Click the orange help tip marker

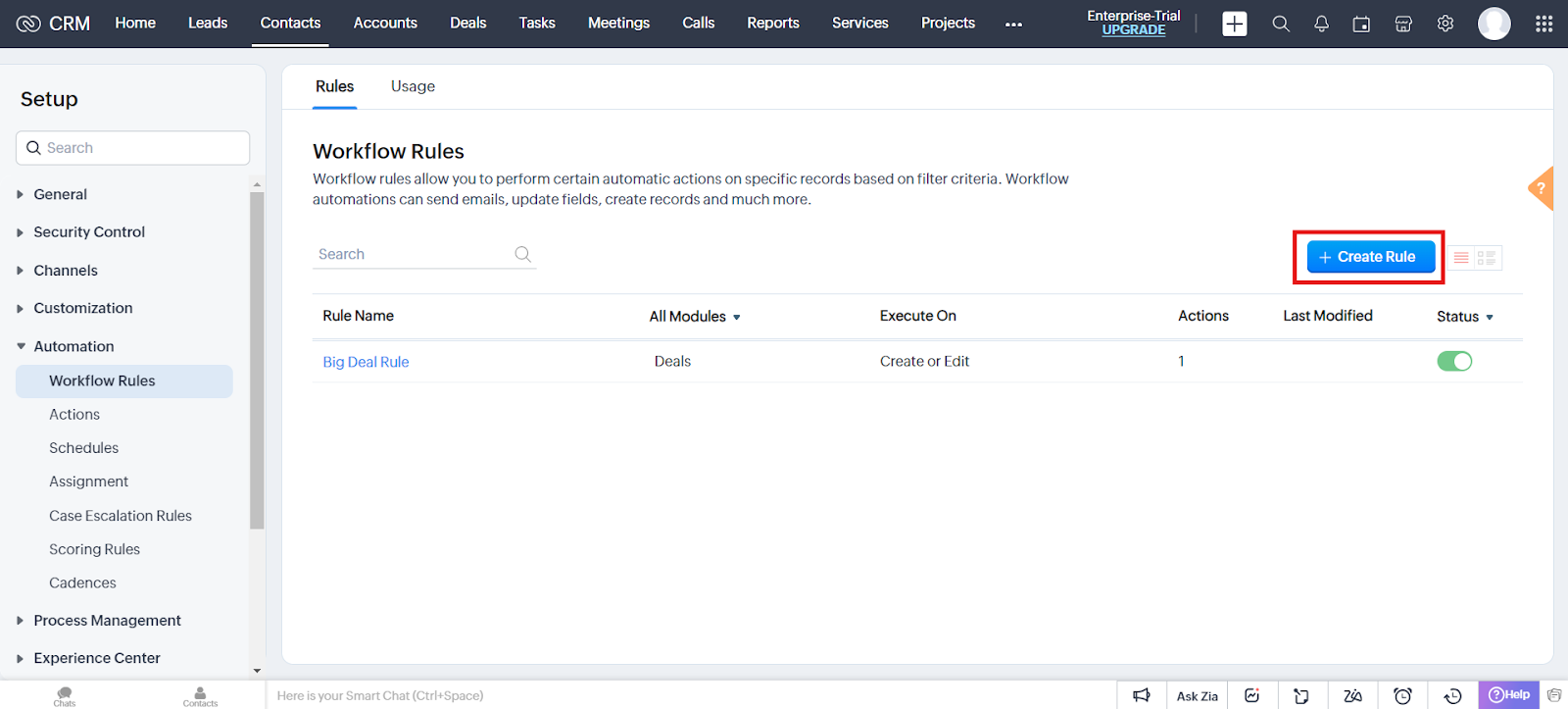click(1542, 188)
